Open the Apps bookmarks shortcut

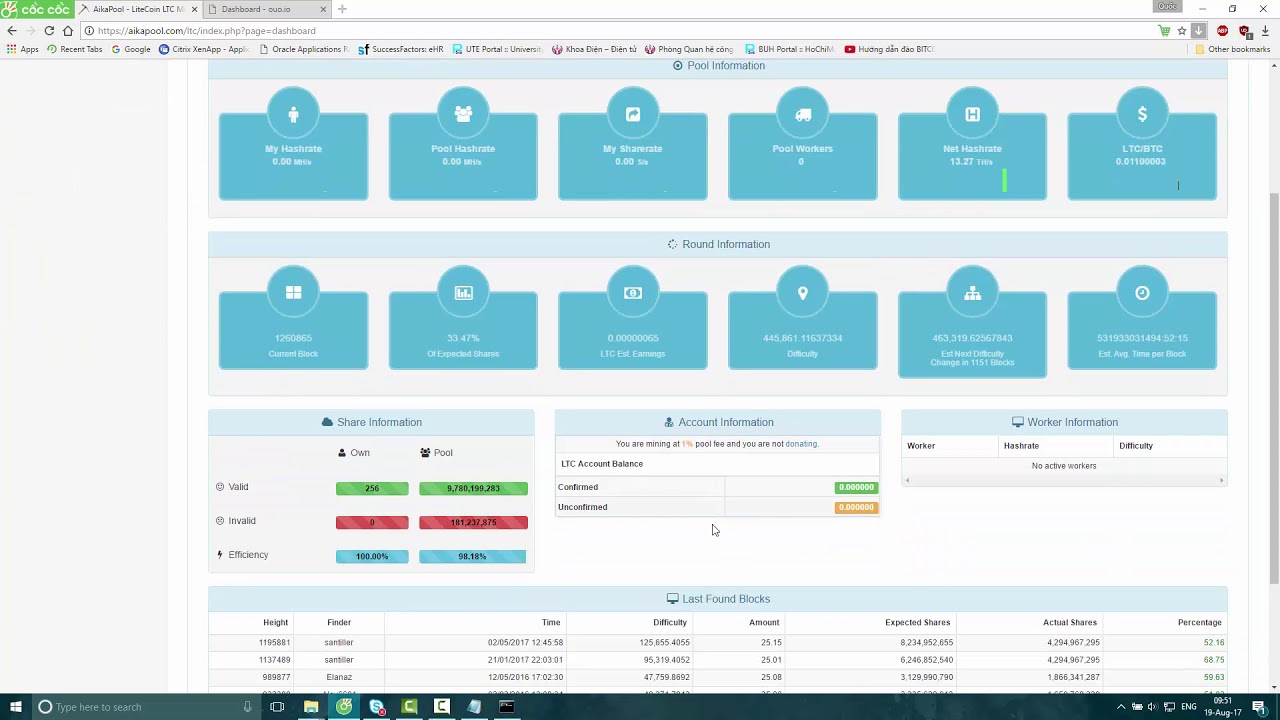click(x=22, y=49)
